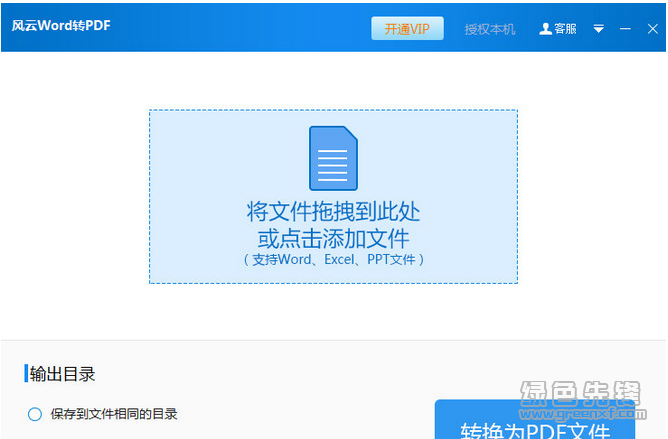Viewport: 668px width, 439px height.
Task: Select 保存到文件相同的目录 radio option
Action: tap(35, 414)
